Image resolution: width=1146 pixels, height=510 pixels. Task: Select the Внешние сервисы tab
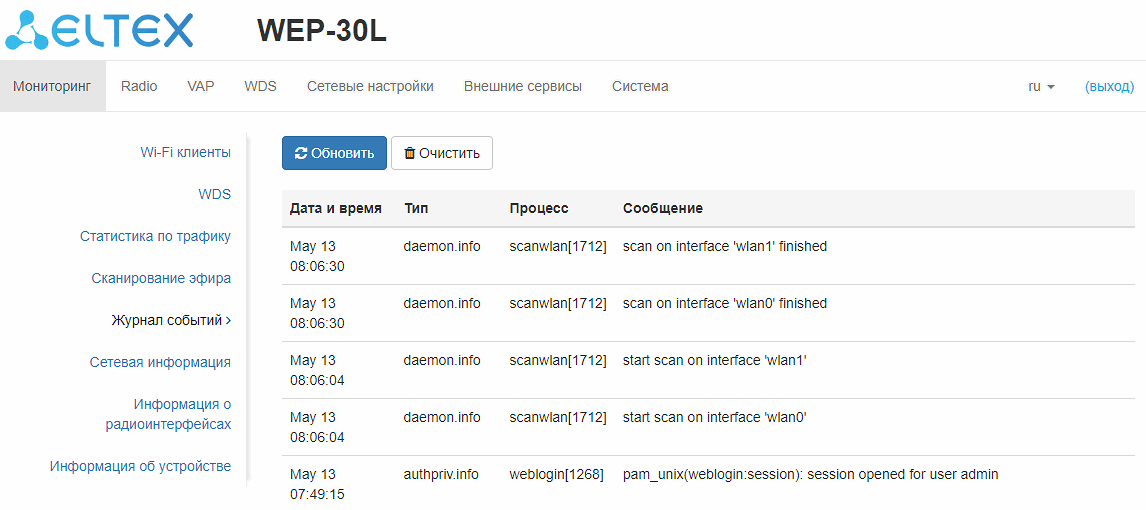(x=522, y=87)
